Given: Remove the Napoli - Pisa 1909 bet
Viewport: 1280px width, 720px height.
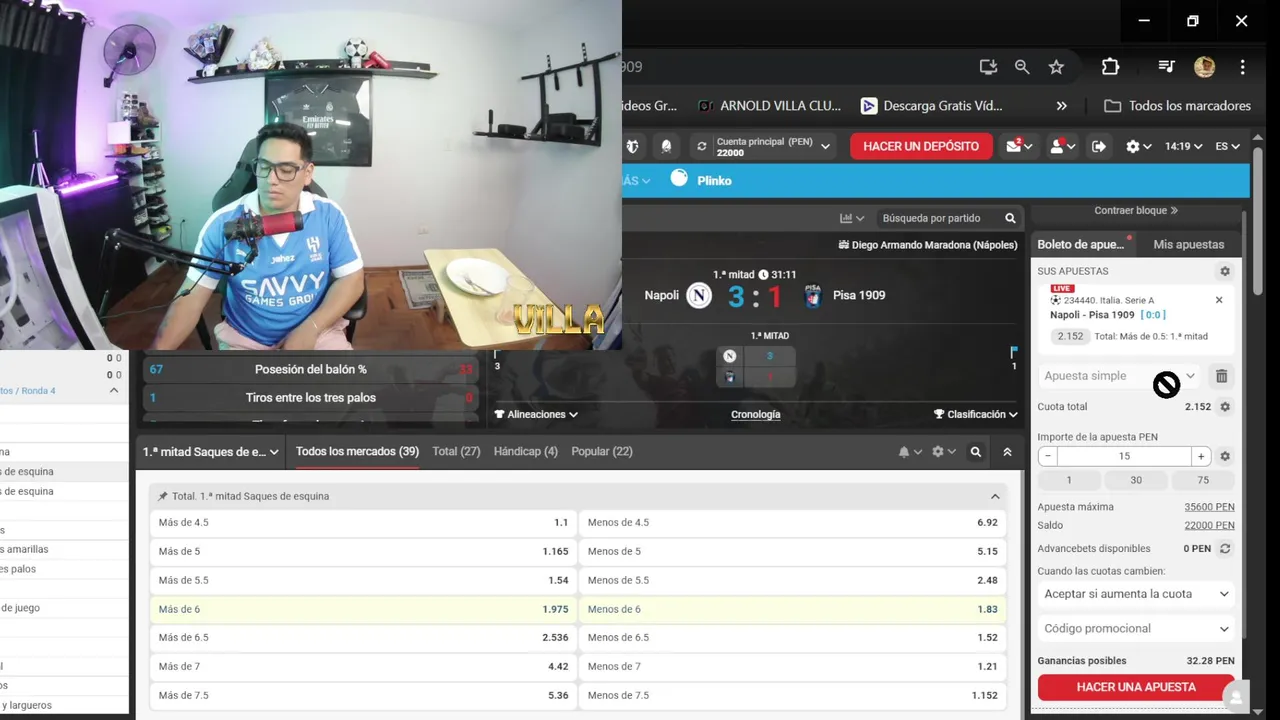Looking at the screenshot, I should pos(1219,300).
